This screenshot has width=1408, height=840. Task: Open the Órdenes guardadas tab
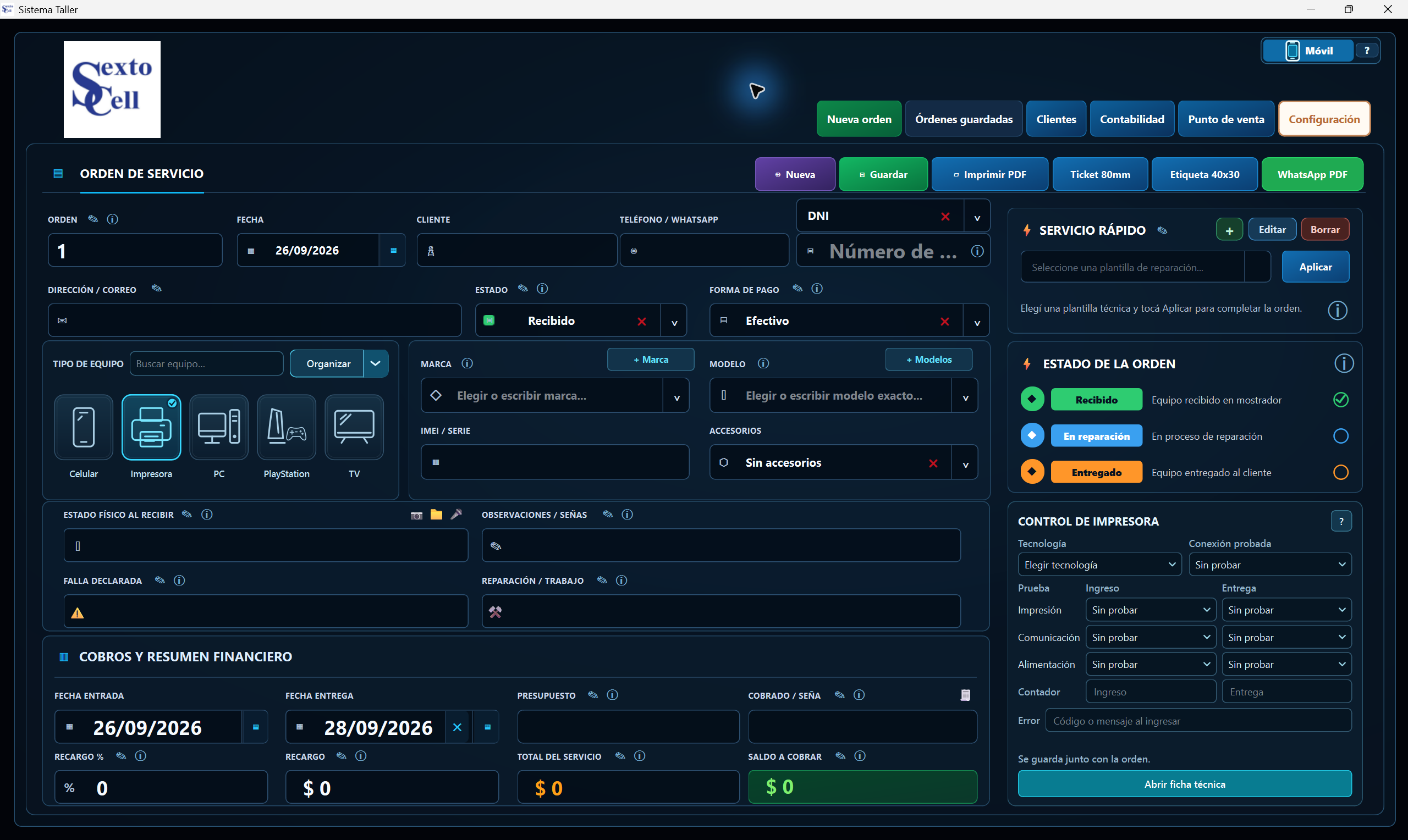pyautogui.click(x=964, y=119)
